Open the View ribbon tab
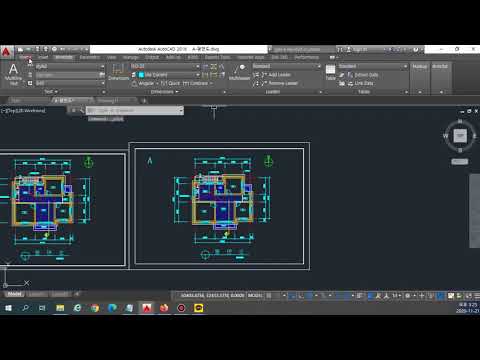480x360 pixels. 111,57
